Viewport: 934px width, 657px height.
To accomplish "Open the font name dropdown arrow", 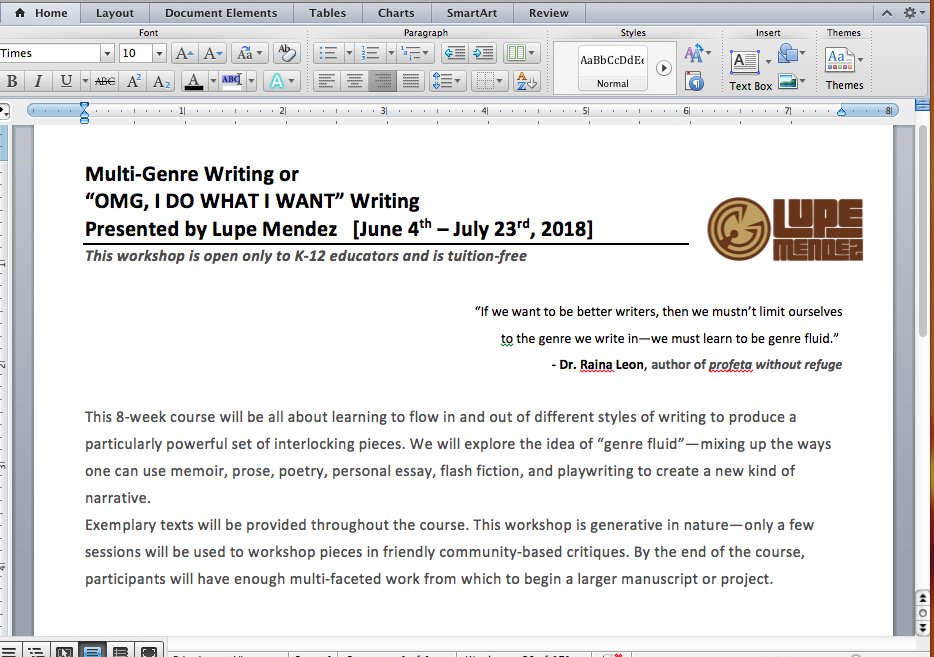I will click(x=107, y=54).
